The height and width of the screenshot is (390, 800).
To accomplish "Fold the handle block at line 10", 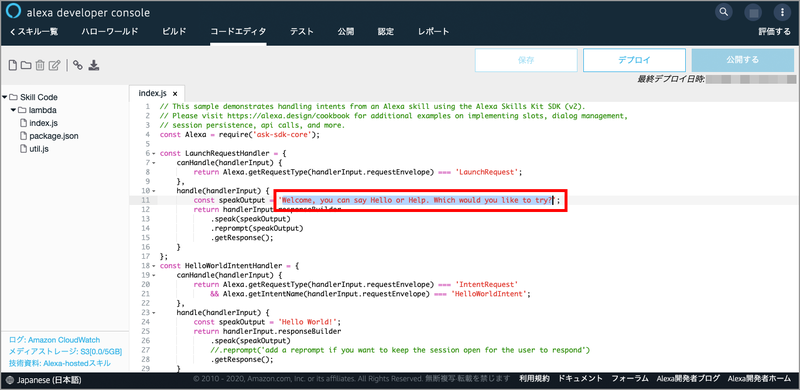I will (154, 191).
